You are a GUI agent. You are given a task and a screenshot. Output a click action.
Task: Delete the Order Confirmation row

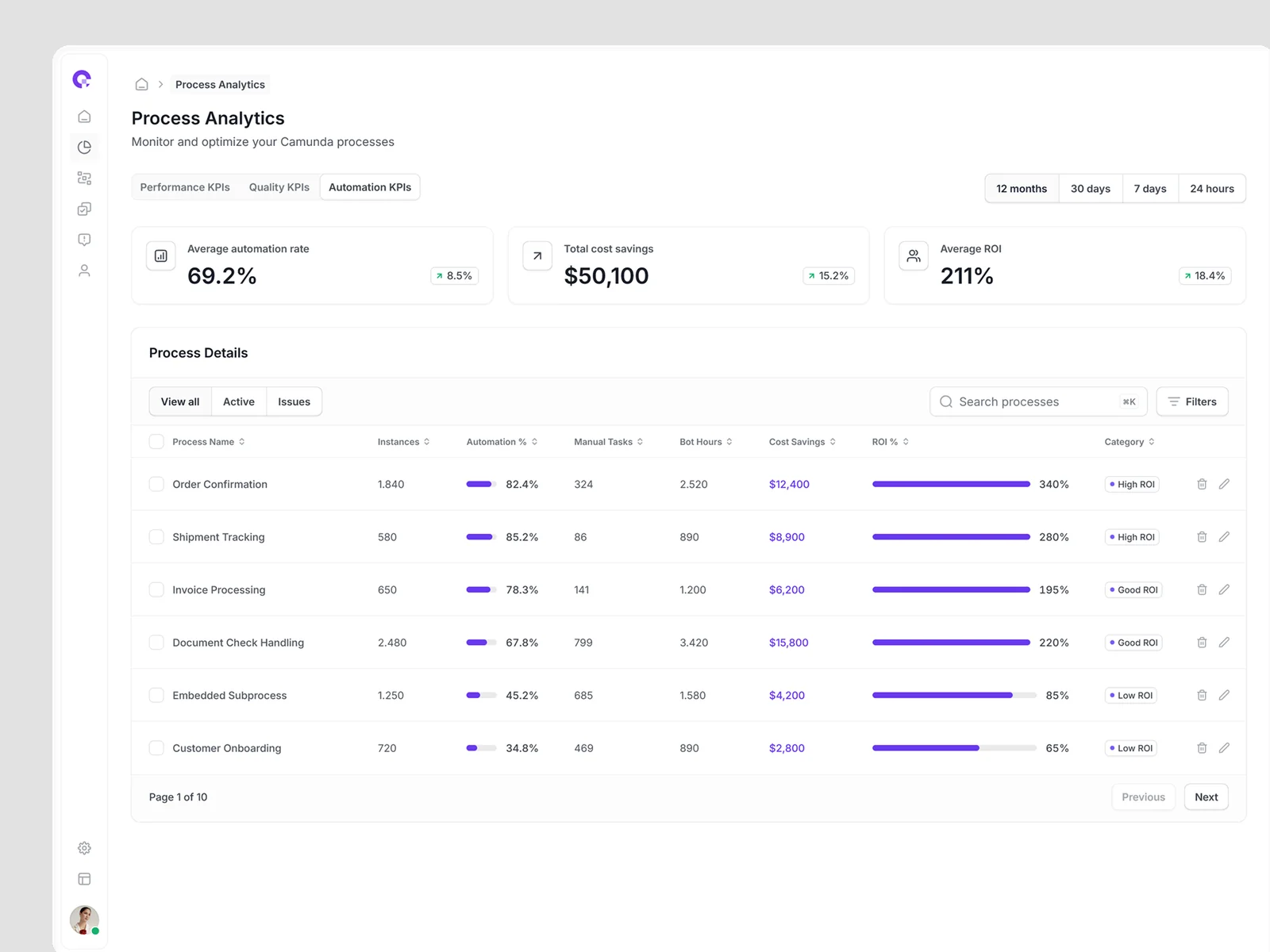coord(1202,484)
